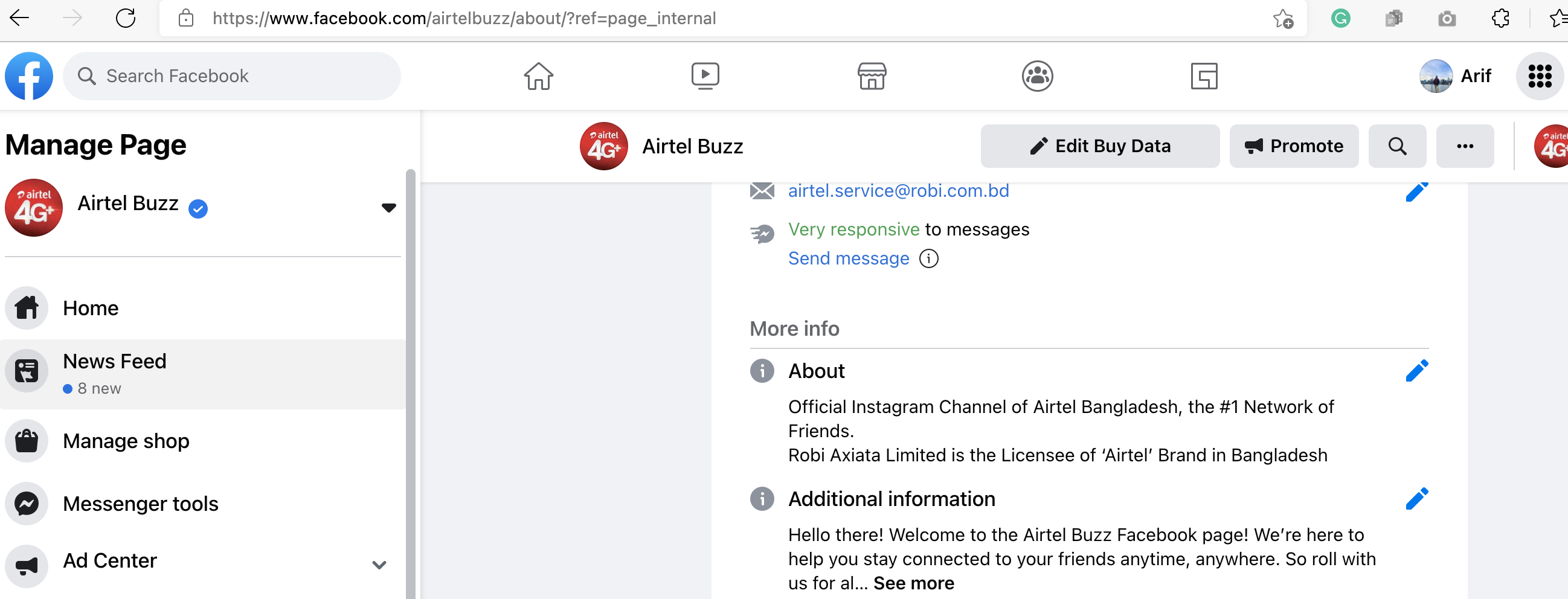This screenshot has height=599, width=1568.
Task: Open Marketplace storefront icon
Action: [x=872, y=76]
